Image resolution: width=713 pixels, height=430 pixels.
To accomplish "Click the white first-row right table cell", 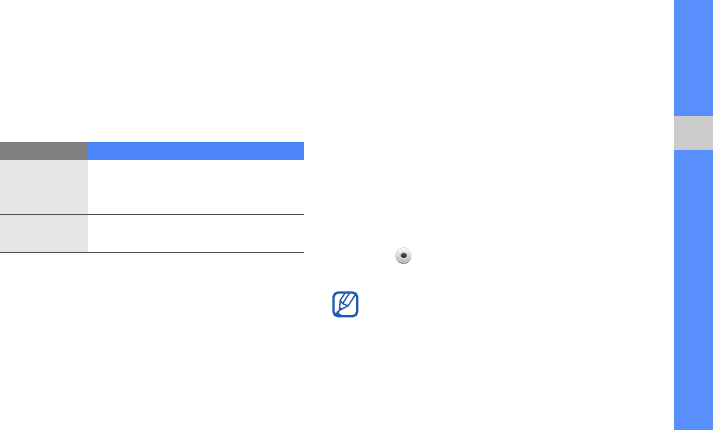I will point(196,187).
